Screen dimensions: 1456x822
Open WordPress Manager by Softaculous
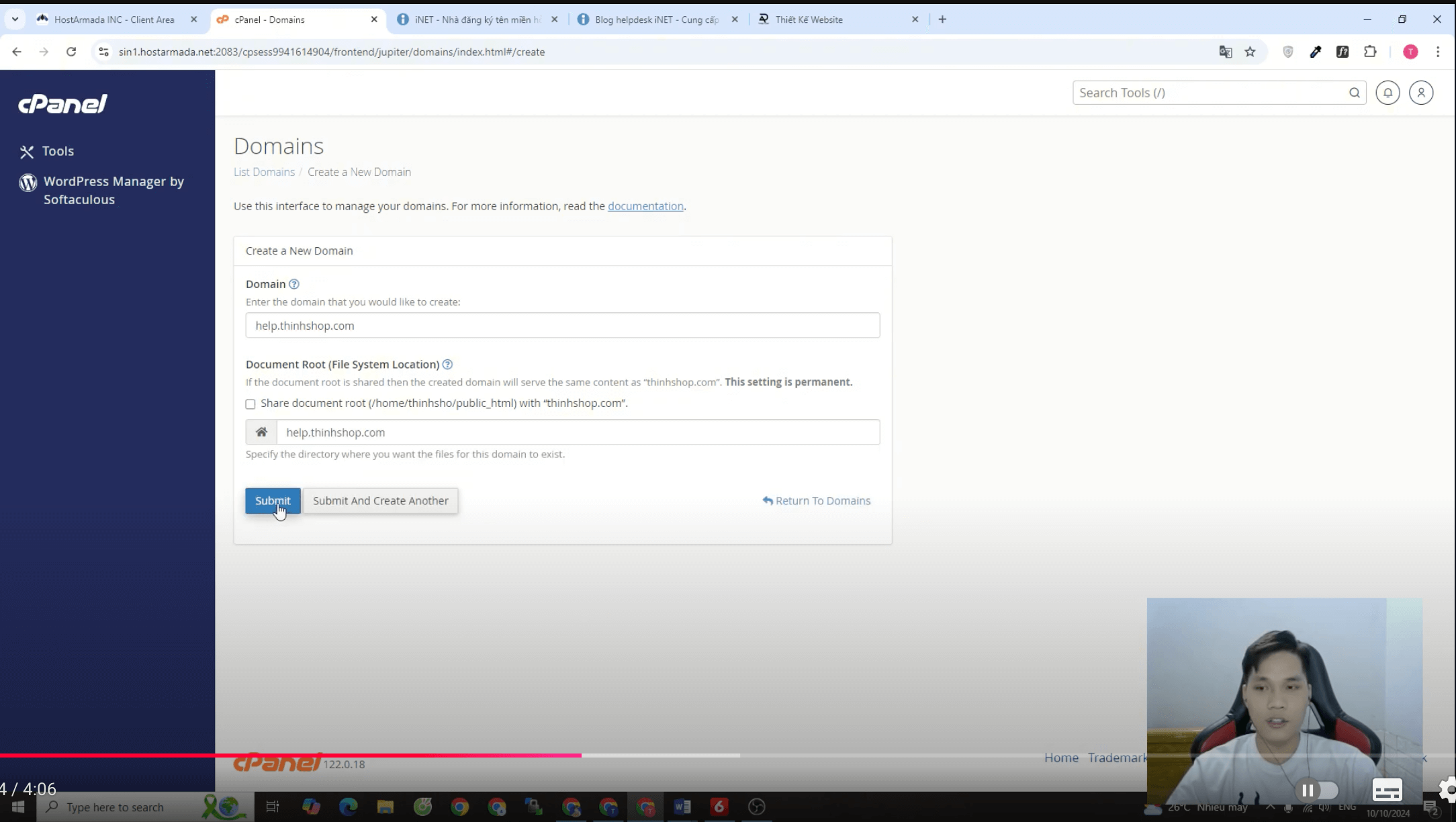click(113, 190)
